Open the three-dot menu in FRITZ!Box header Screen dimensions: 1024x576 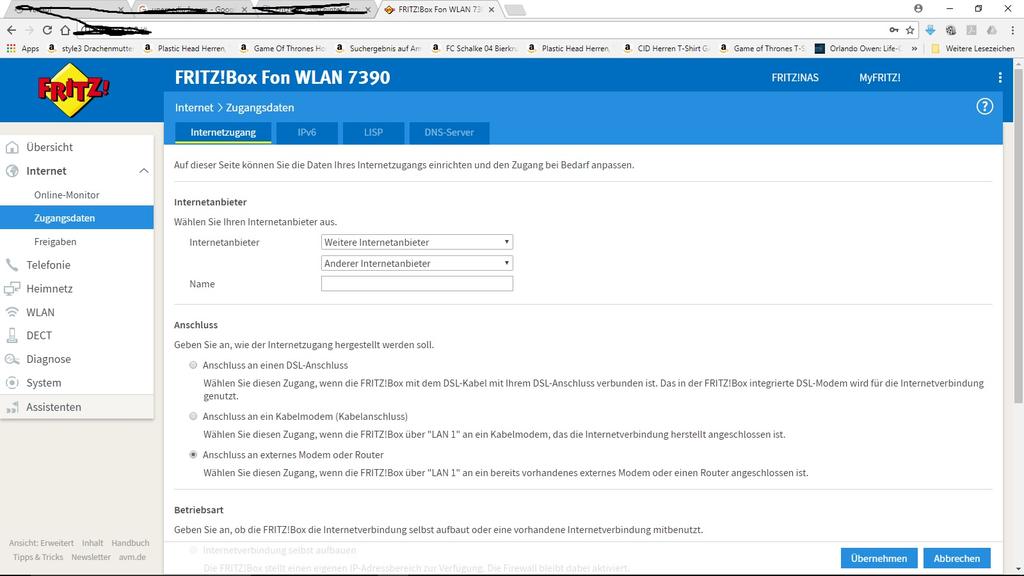pyautogui.click(x=999, y=77)
